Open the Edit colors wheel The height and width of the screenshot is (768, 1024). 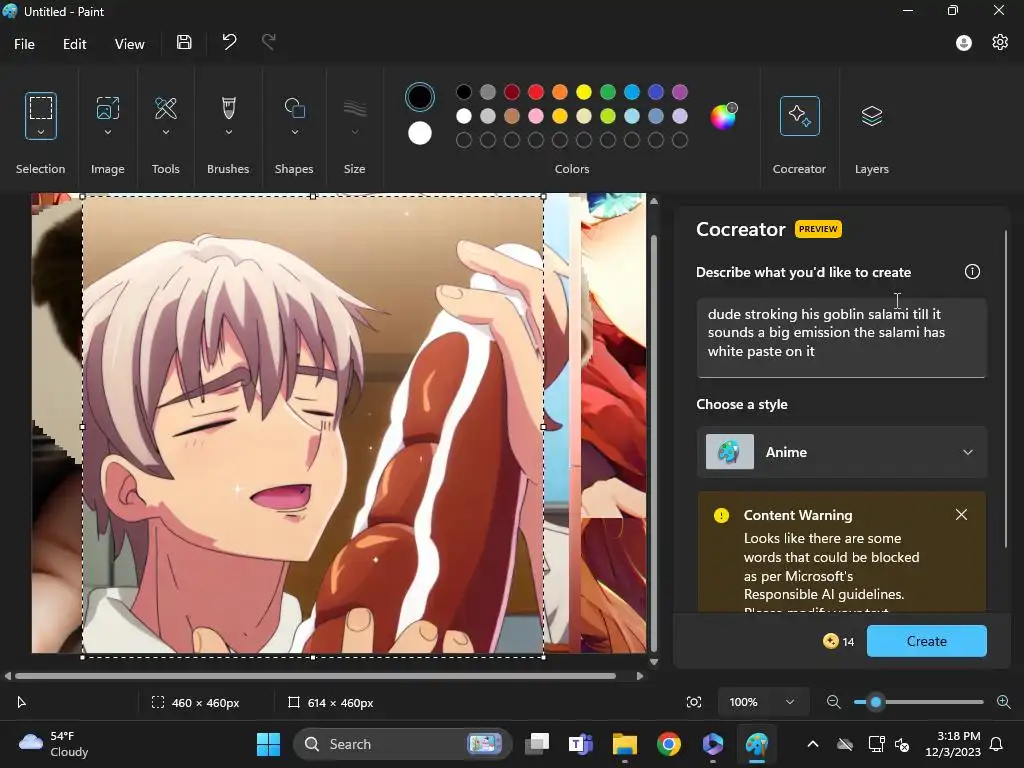coord(724,116)
